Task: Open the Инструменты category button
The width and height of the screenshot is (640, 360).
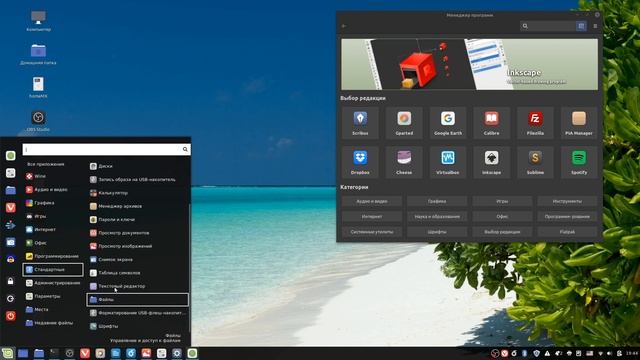Action: point(567,201)
